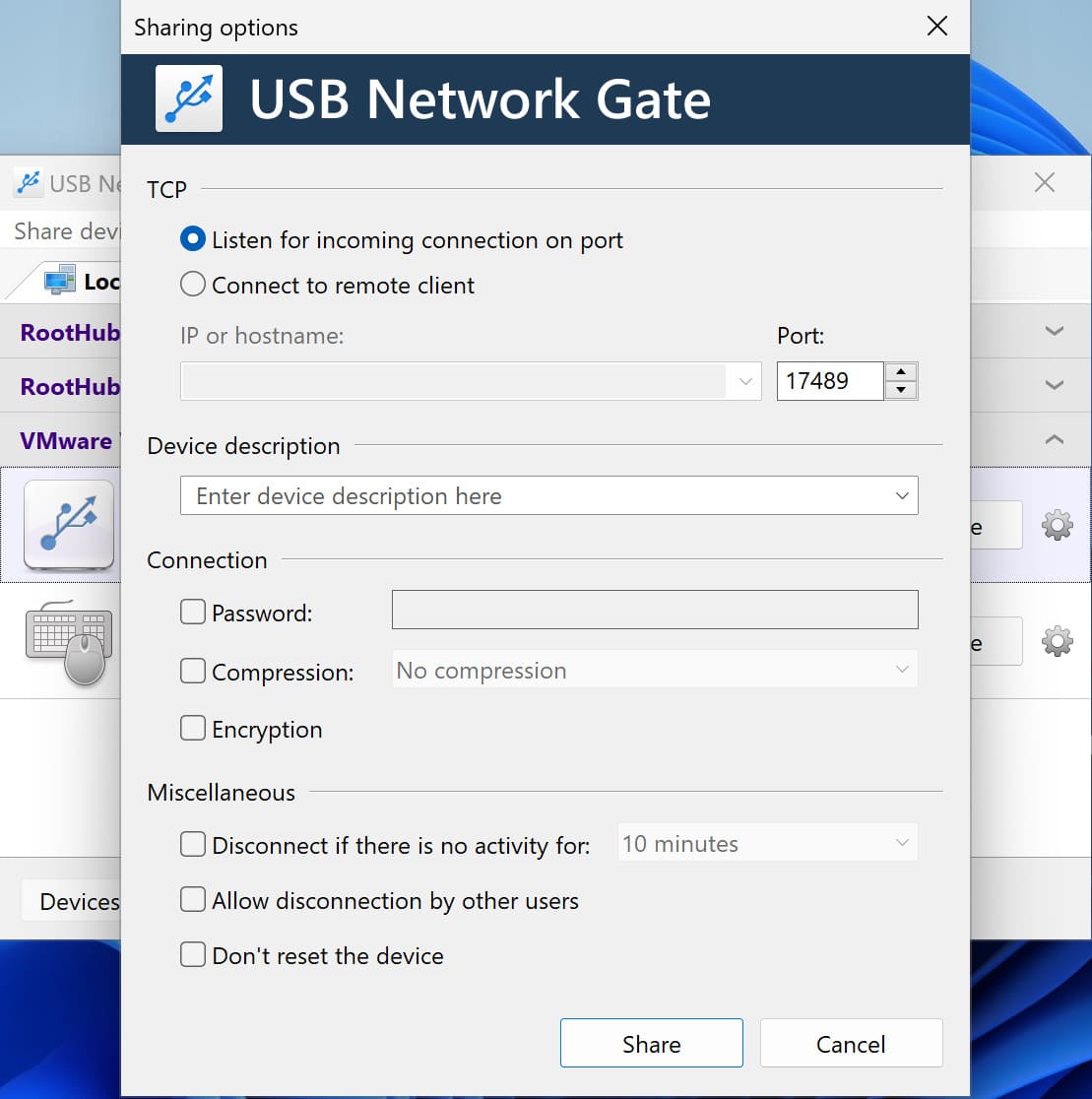Click into the Port number field

(829, 381)
